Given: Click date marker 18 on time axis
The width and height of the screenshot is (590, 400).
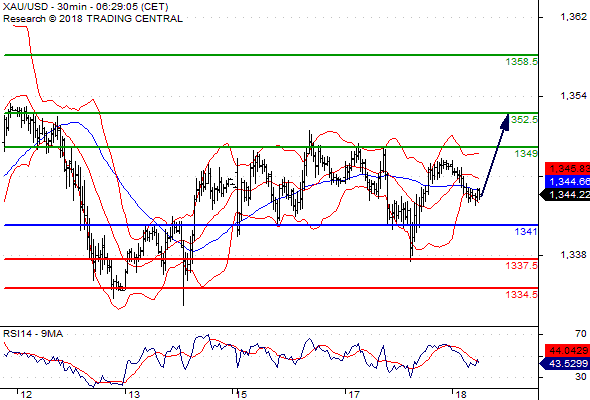Looking at the screenshot, I should [x=461, y=395].
